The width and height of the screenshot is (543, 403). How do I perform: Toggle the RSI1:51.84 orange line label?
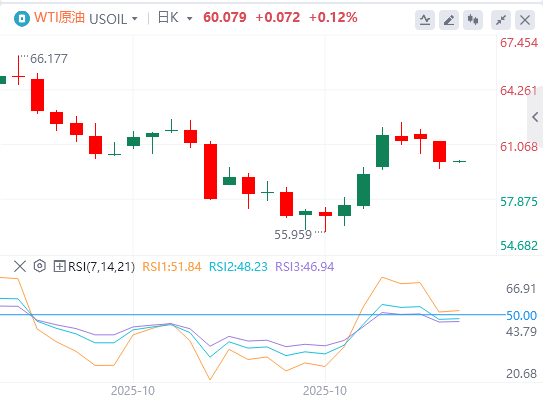tap(172, 267)
